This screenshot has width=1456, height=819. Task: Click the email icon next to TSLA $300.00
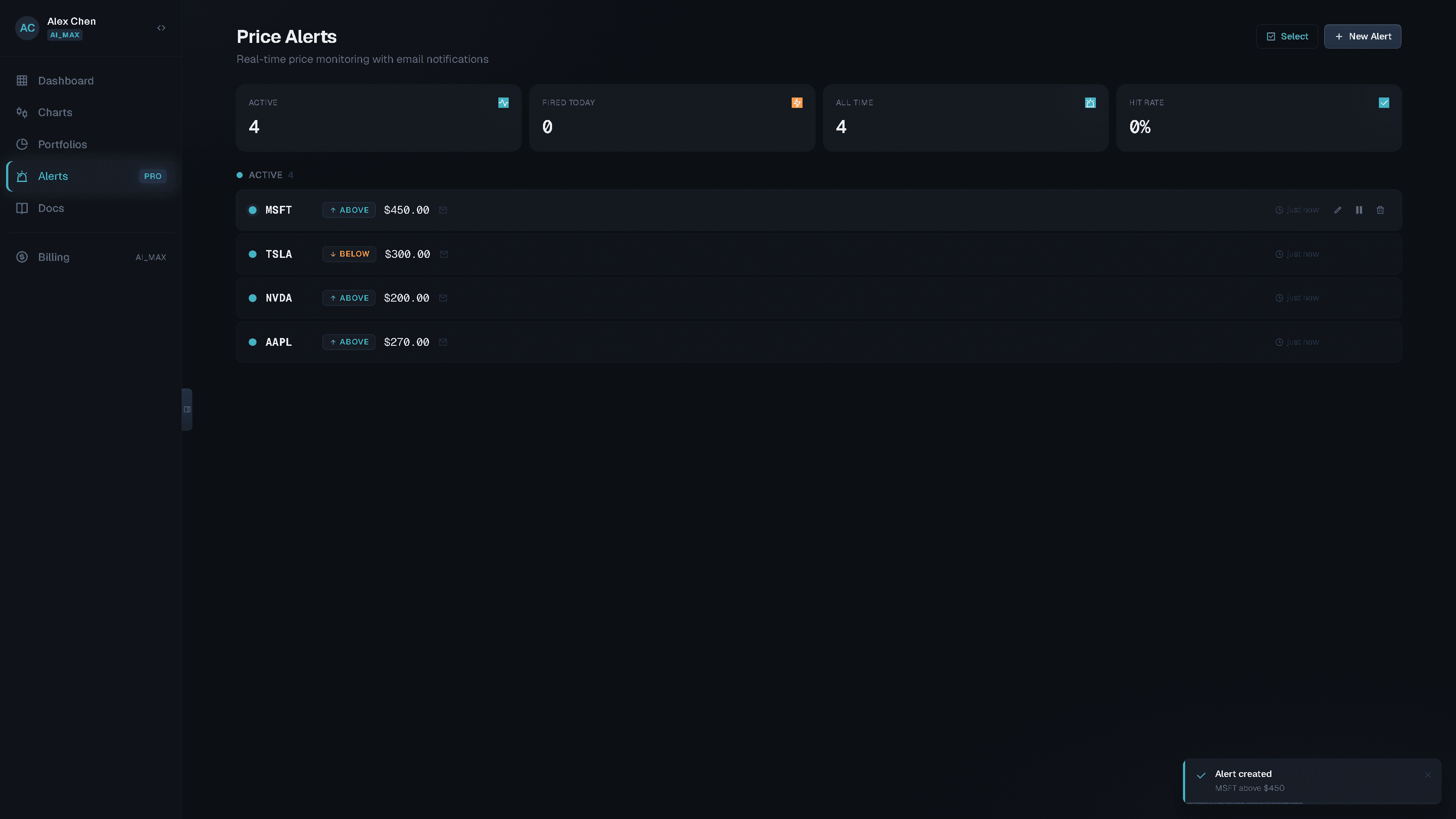(x=444, y=254)
